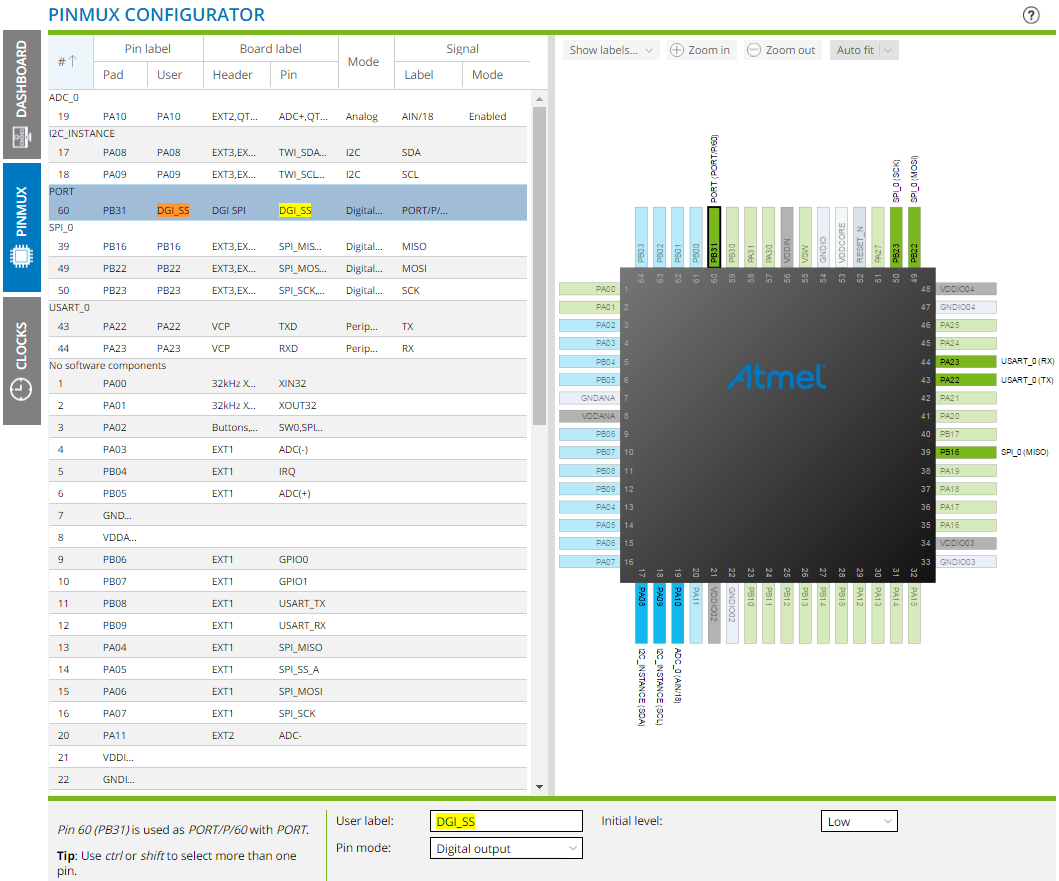Select the PB04 pin on chip

pos(589,361)
